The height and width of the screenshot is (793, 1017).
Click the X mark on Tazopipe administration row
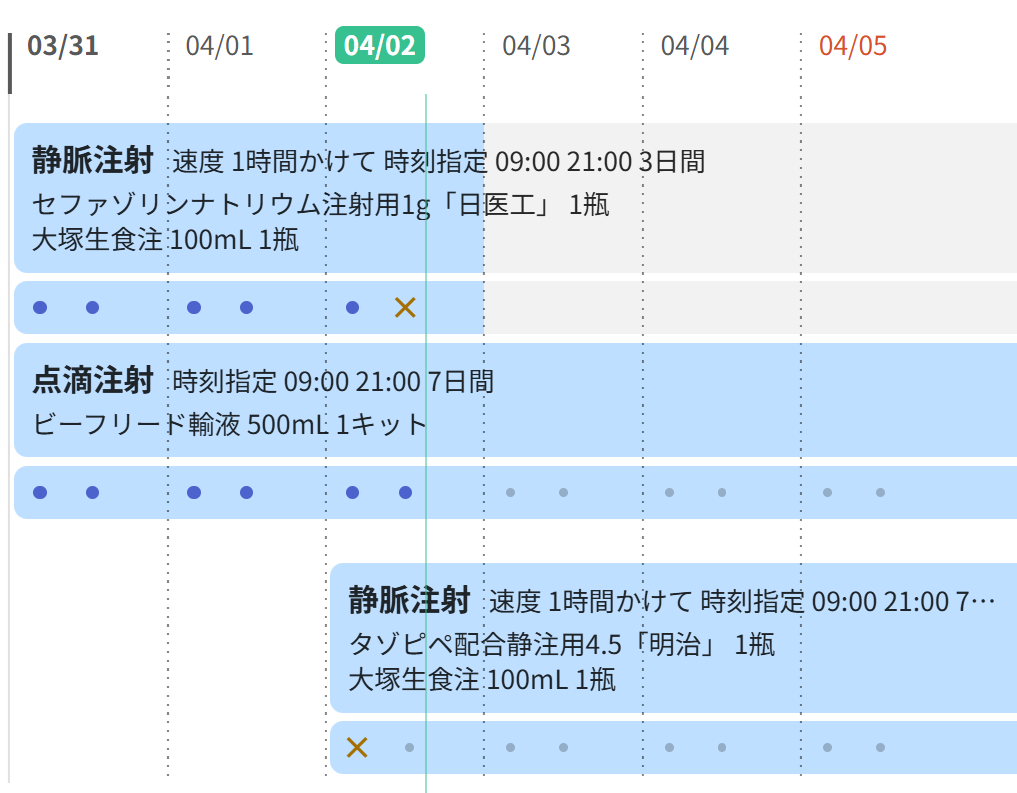357,747
